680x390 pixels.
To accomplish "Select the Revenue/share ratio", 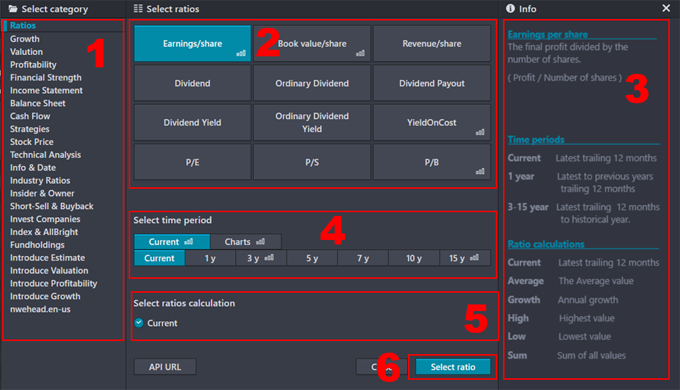I will click(432, 43).
